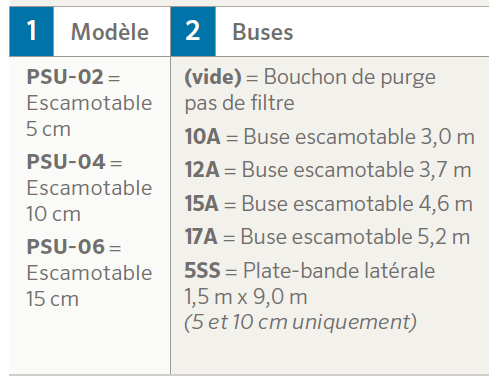Select the Escamotable 10 cm description
Screen dimensions: 489x376
pyautogui.click(x=89, y=201)
